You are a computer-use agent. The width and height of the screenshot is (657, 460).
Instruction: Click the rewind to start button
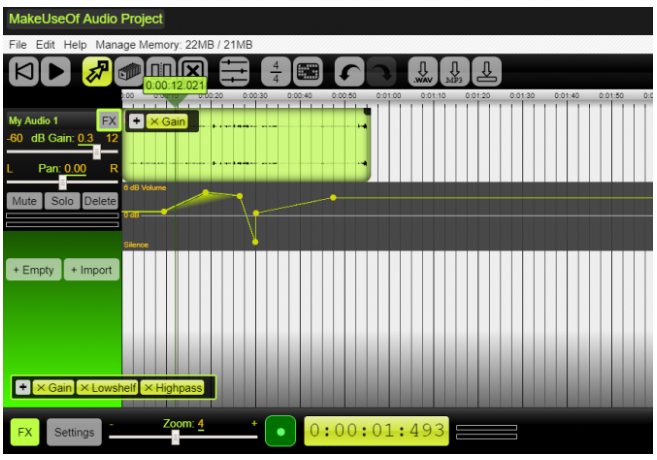(24, 72)
